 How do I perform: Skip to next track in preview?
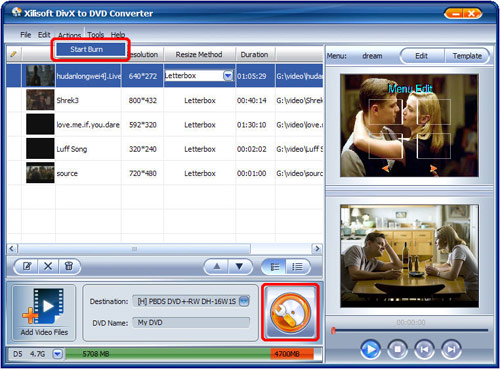451,349
